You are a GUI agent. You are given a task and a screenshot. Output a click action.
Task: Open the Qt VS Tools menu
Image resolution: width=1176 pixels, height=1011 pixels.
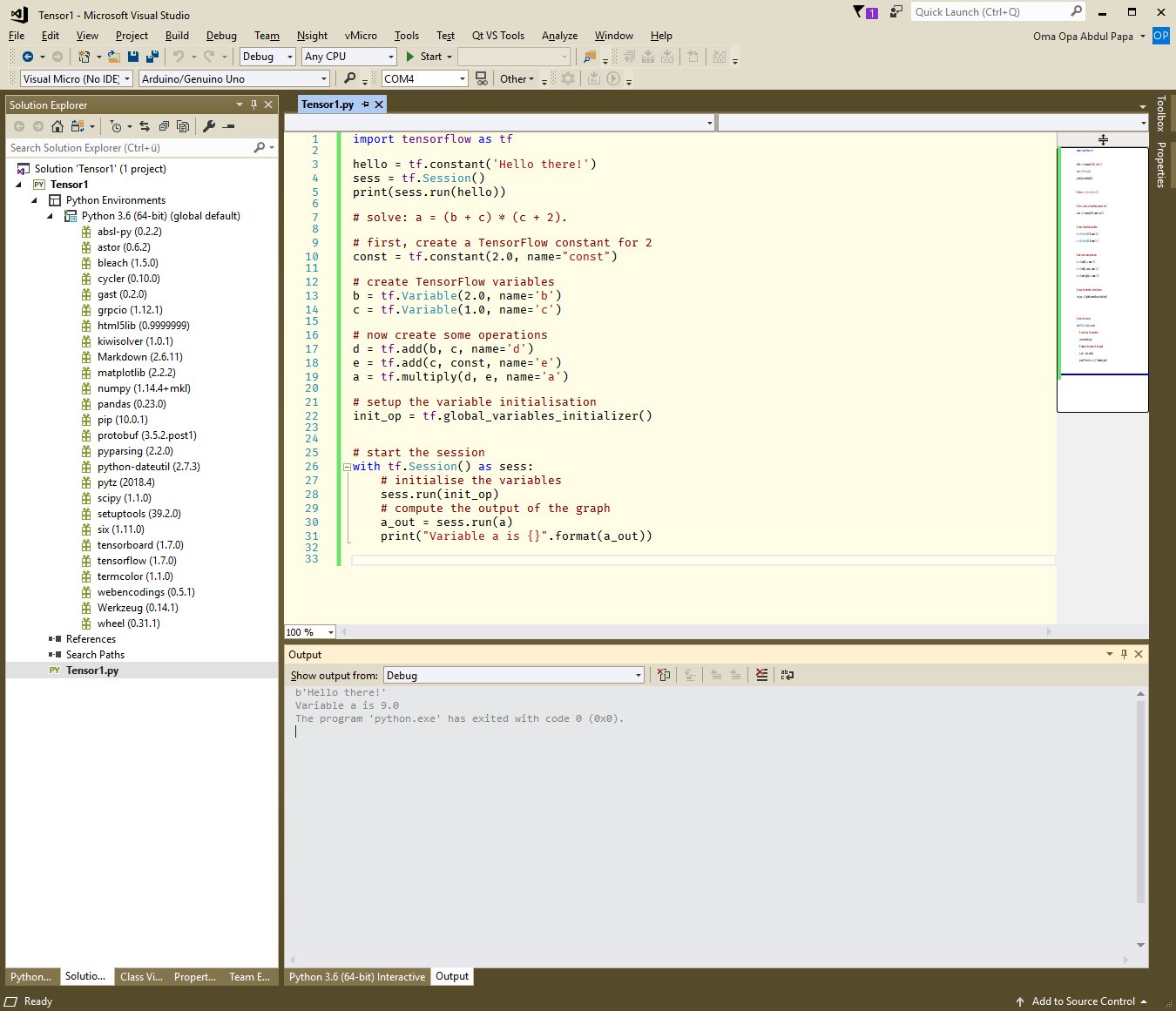pyautogui.click(x=498, y=36)
